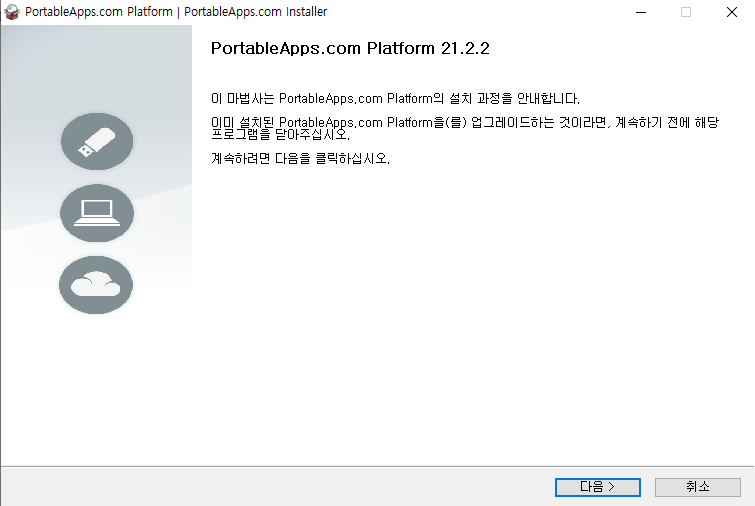Minimize the installer window
Image resolution: width=755 pixels, height=506 pixels.
pos(641,12)
